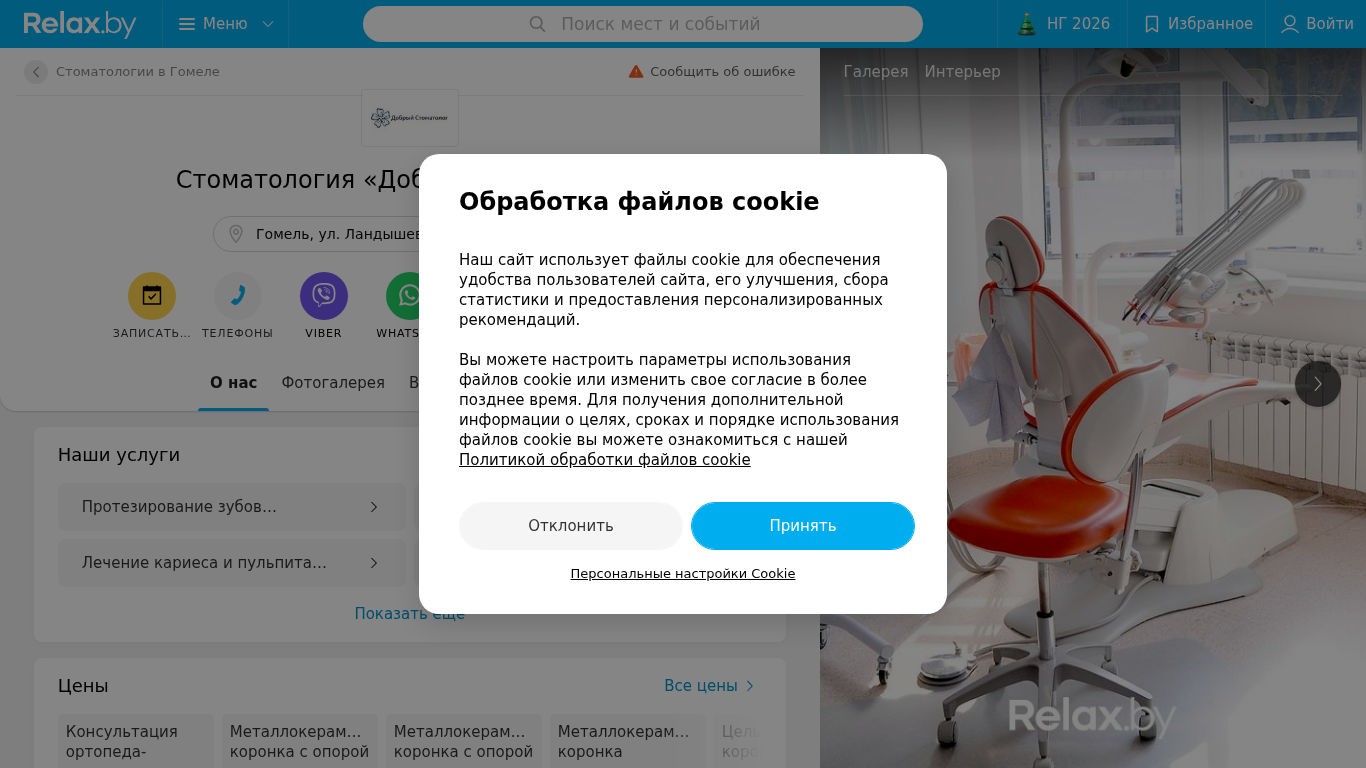This screenshot has width=1366, height=768.
Task: Open the purple Viber icon
Action: point(324,296)
